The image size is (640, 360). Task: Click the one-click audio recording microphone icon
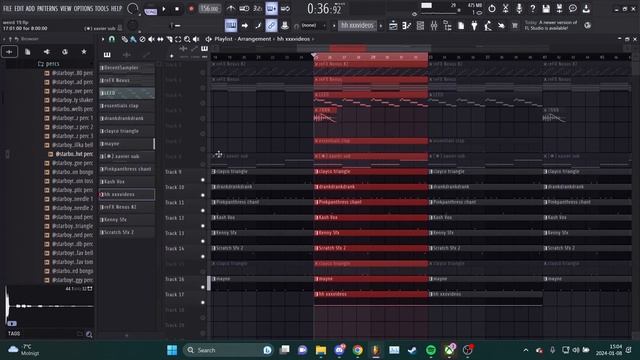[519, 8]
